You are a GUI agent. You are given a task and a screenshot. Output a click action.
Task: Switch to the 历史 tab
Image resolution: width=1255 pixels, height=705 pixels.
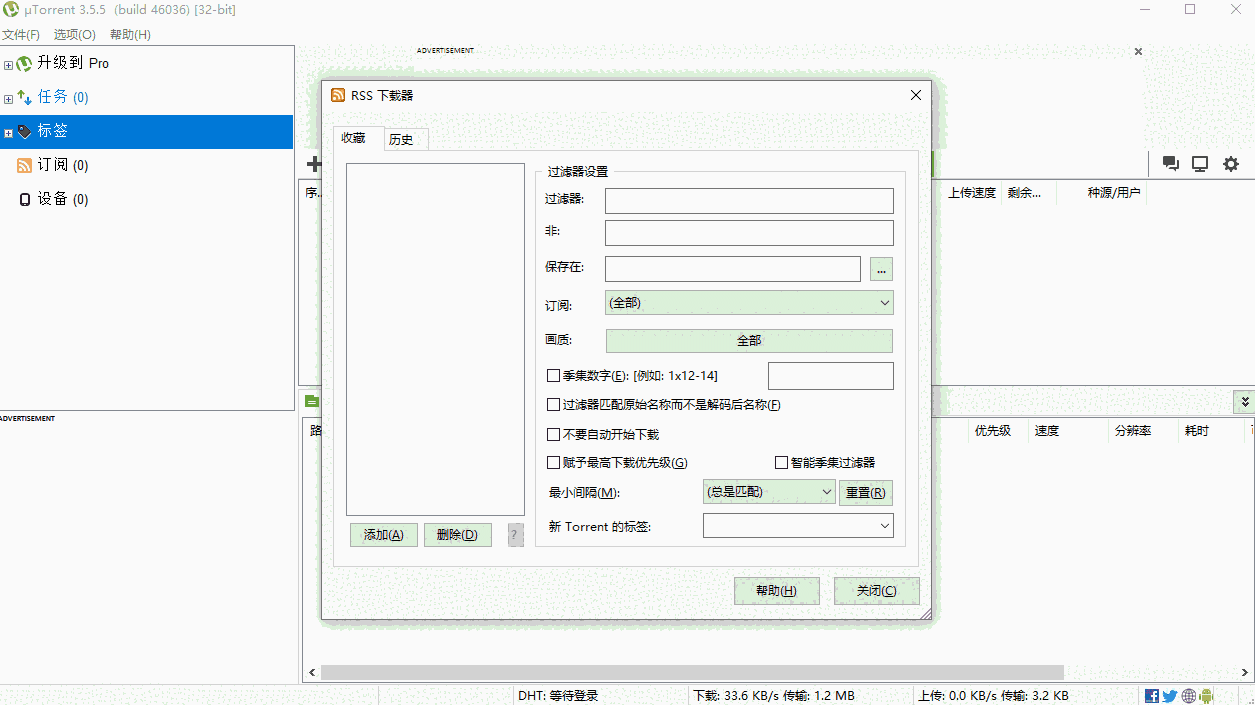[404, 139]
